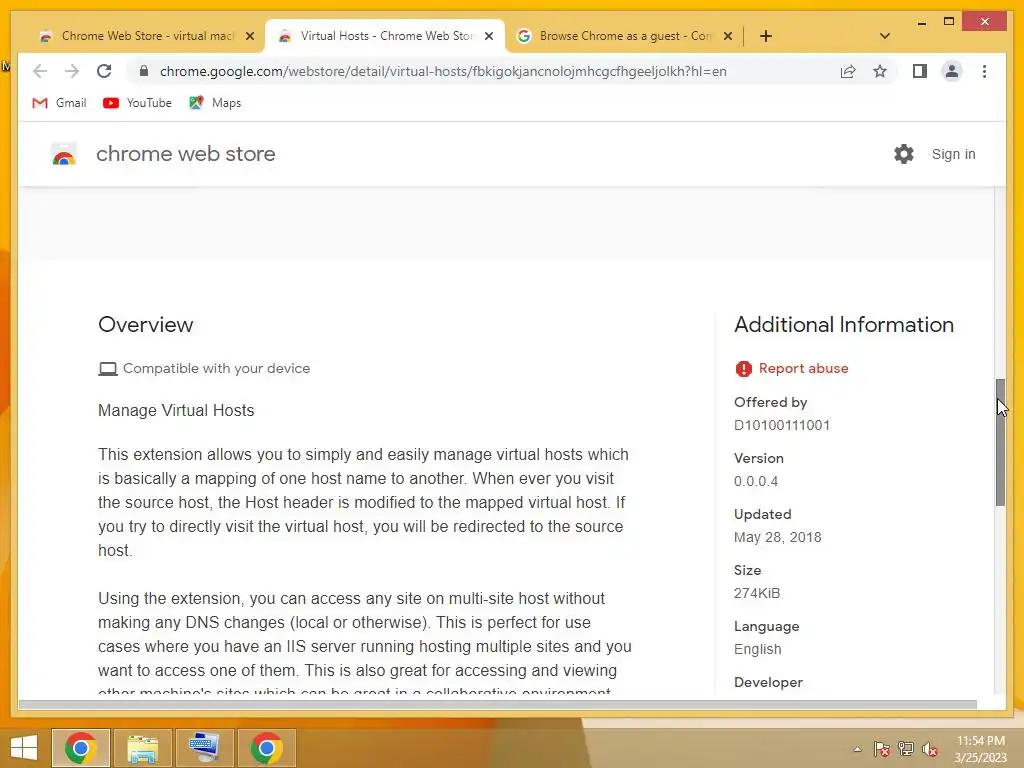Bookmark this page with the star icon
1024x768 pixels.
coord(880,71)
